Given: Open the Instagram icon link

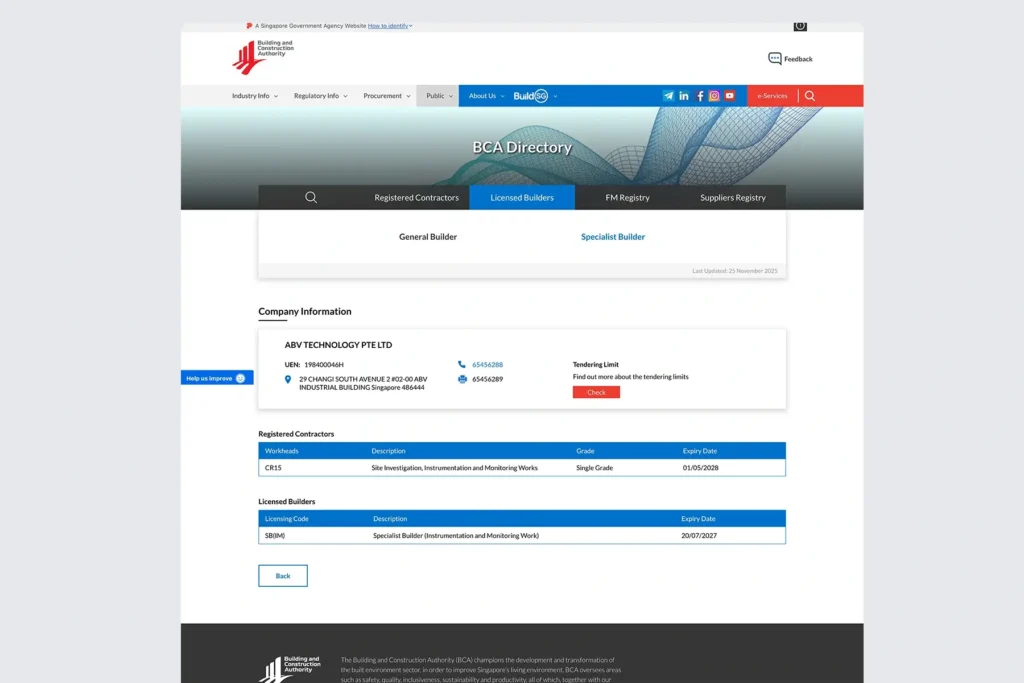Looking at the screenshot, I should [x=714, y=96].
